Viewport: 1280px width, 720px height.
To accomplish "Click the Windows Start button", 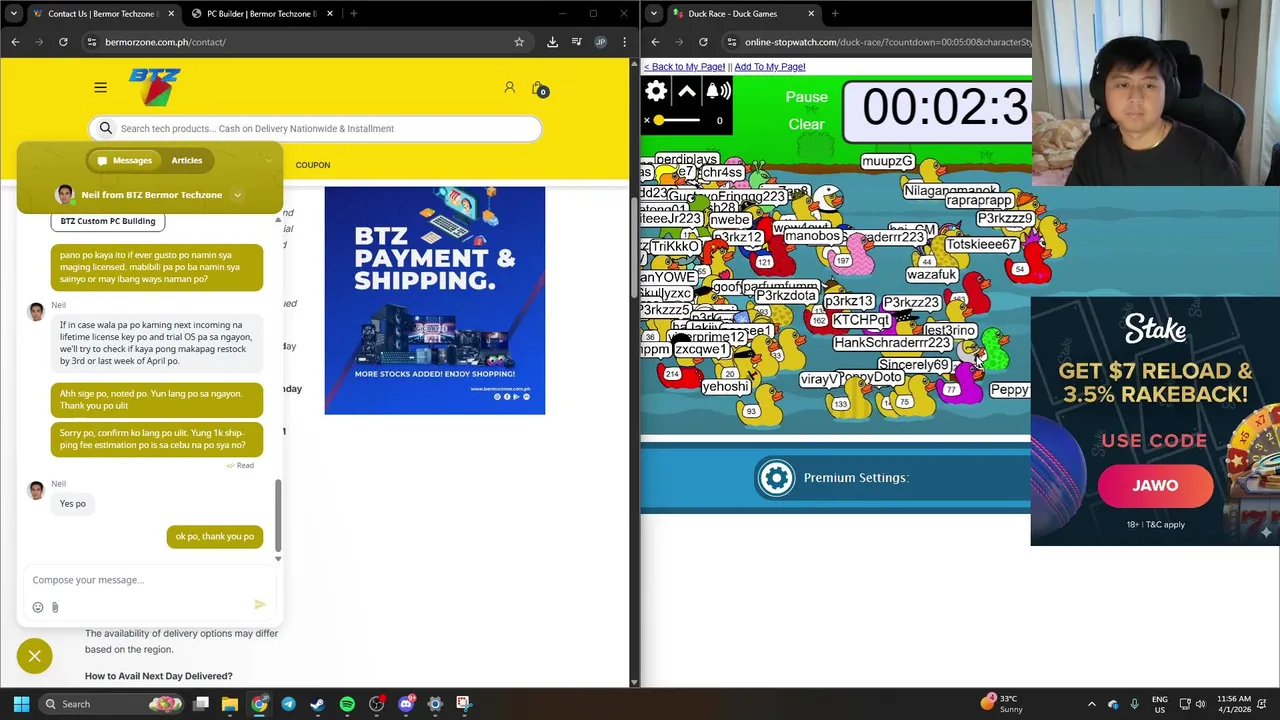I will click(21, 704).
